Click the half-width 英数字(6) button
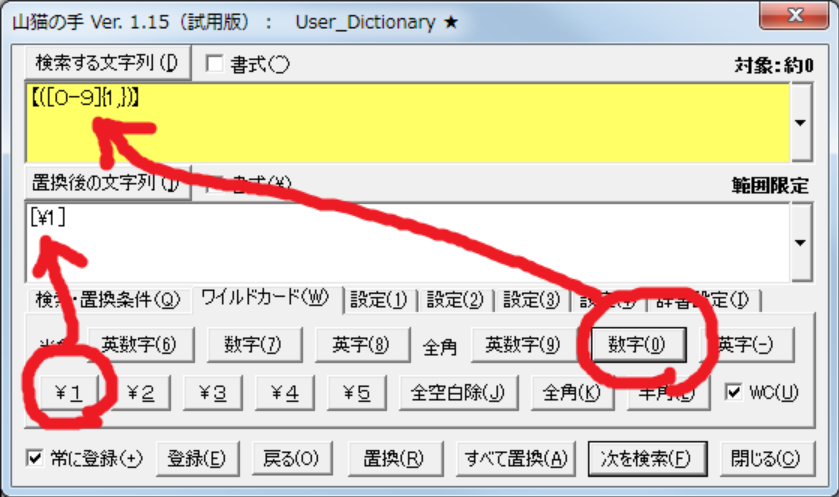This screenshot has width=839, height=497. pos(138,344)
